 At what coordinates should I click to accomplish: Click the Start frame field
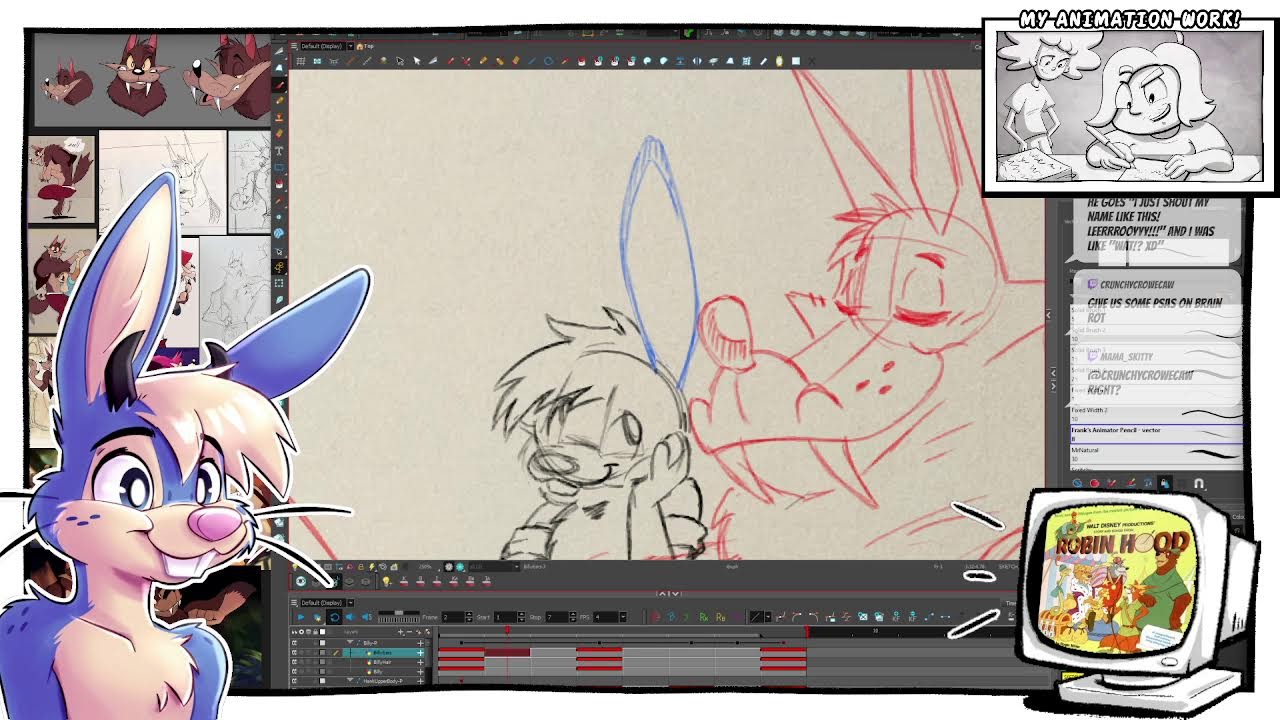[x=505, y=617]
